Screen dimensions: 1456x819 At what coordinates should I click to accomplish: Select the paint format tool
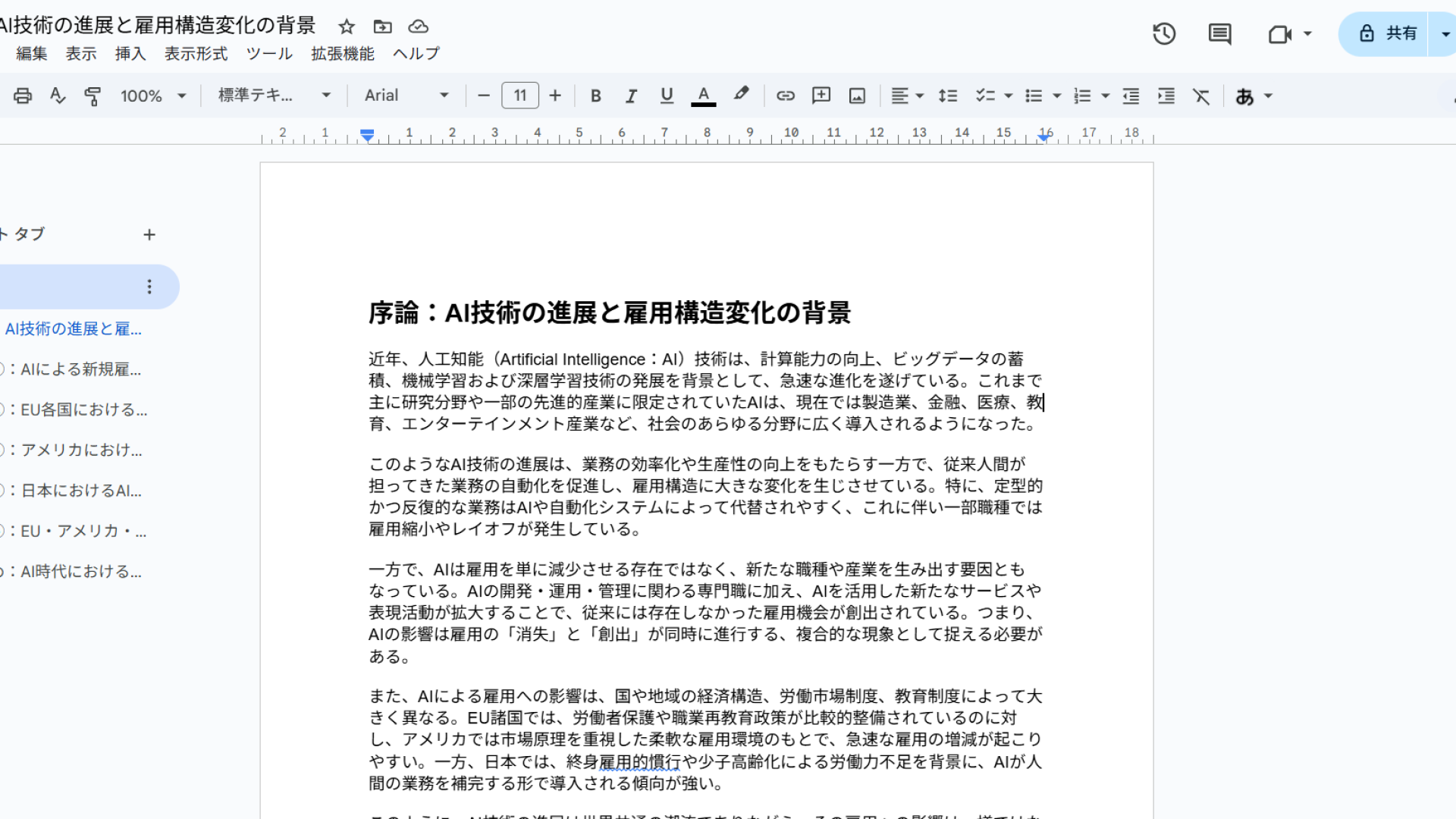93,96
